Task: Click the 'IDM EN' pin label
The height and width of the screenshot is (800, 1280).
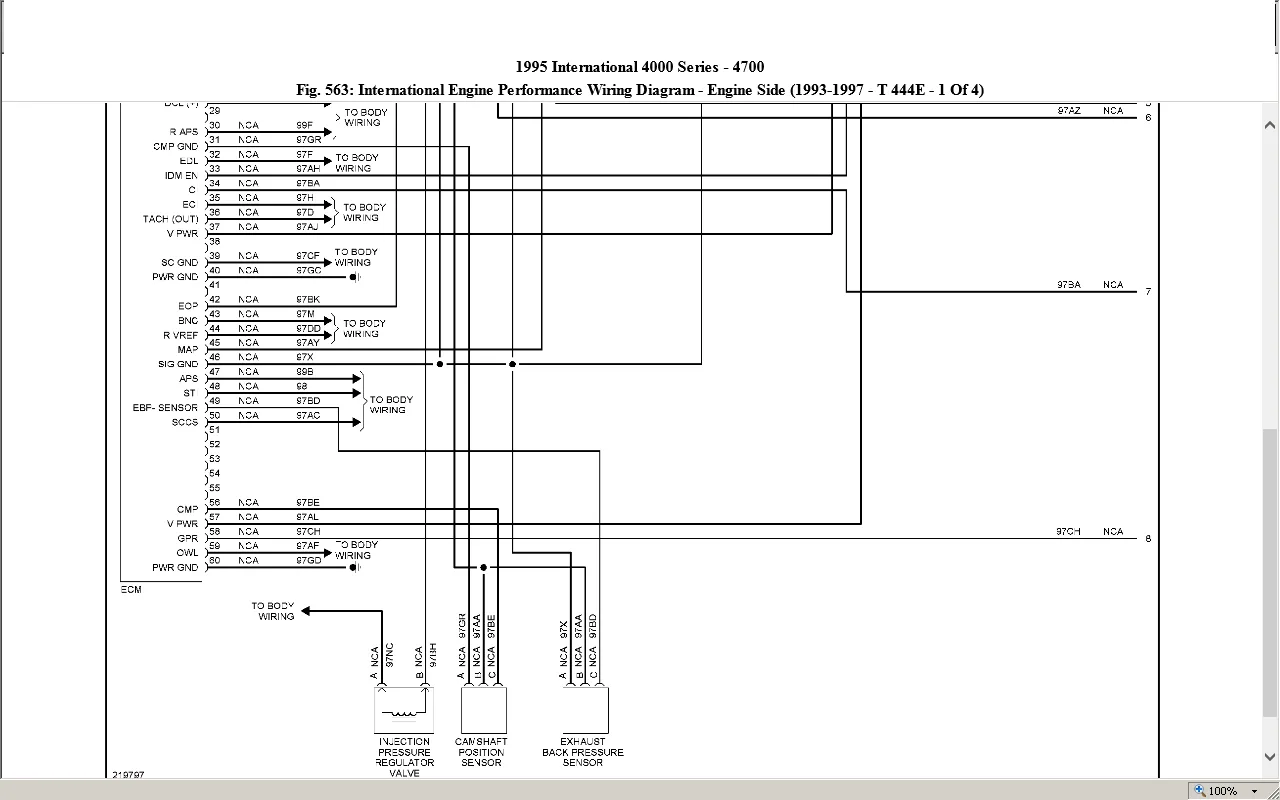Action: point(181,176)
